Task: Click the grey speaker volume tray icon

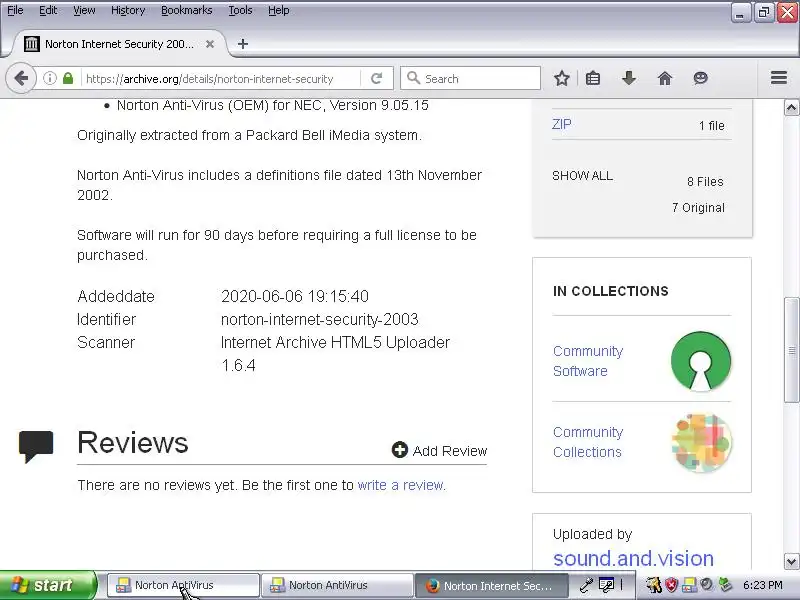Action: (x=707, y=585)
